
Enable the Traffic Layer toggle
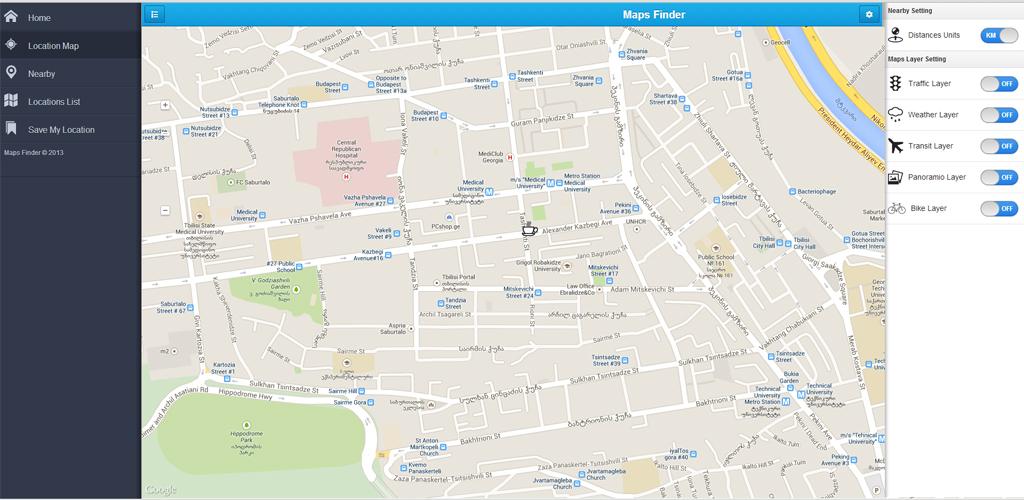(x=999, y=84)
